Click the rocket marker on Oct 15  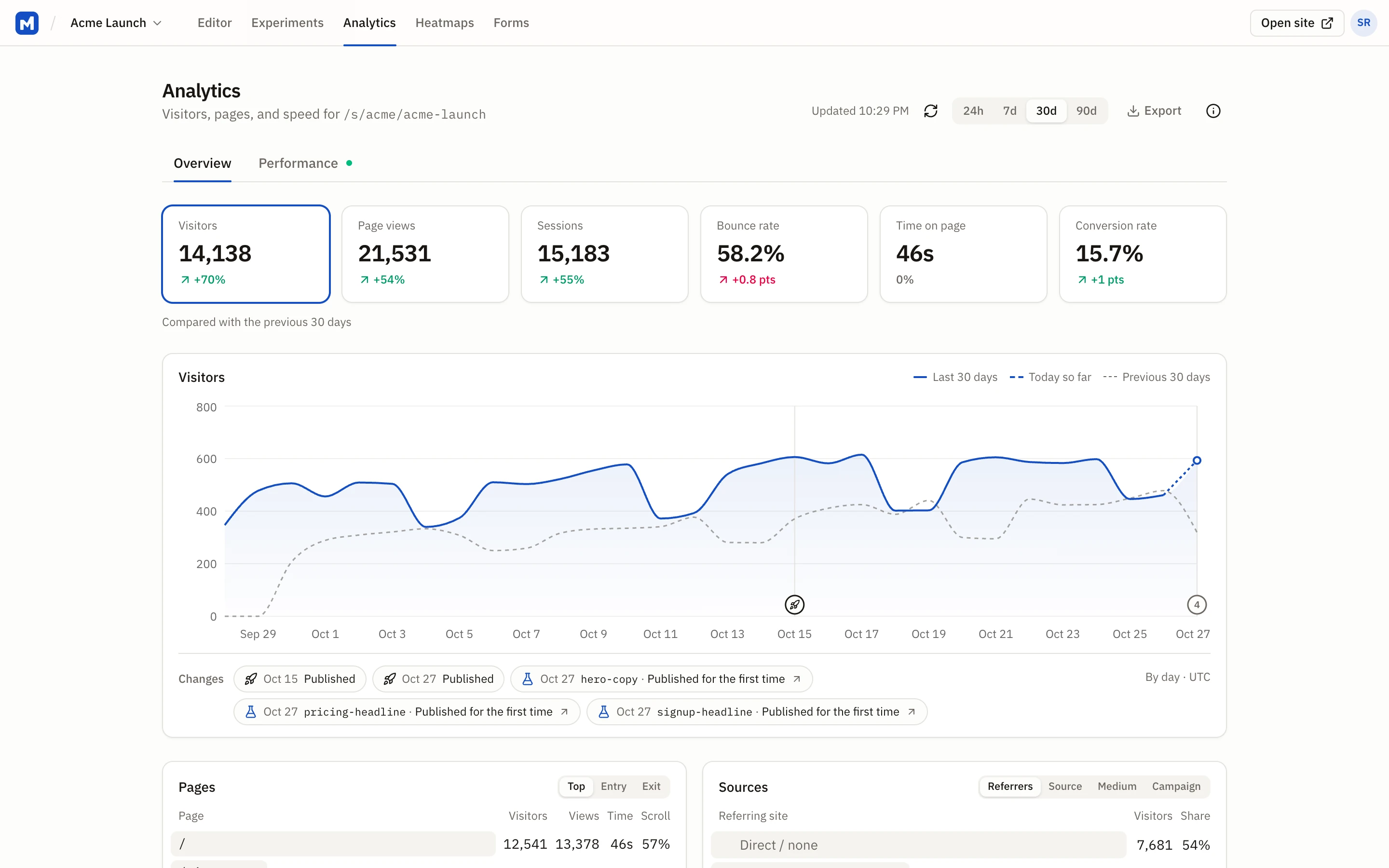[794, 605]
